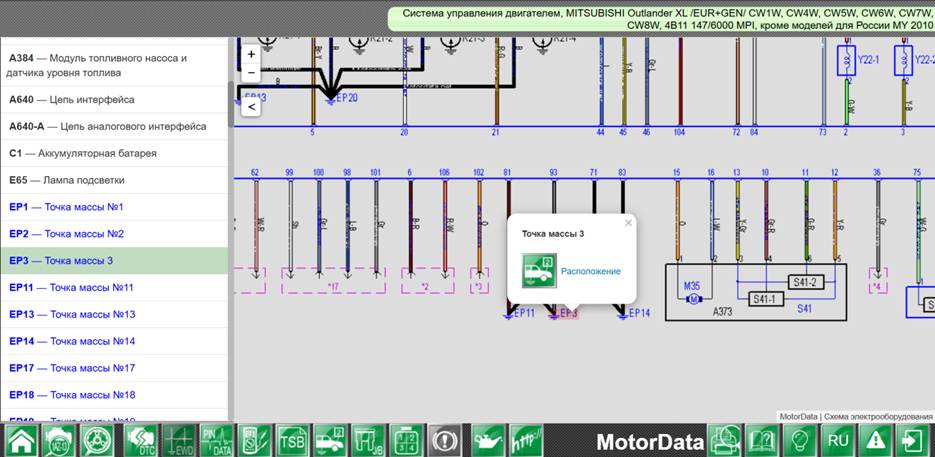Switch language with the RU button
The image size is (935, 457).
pos(838,440)
